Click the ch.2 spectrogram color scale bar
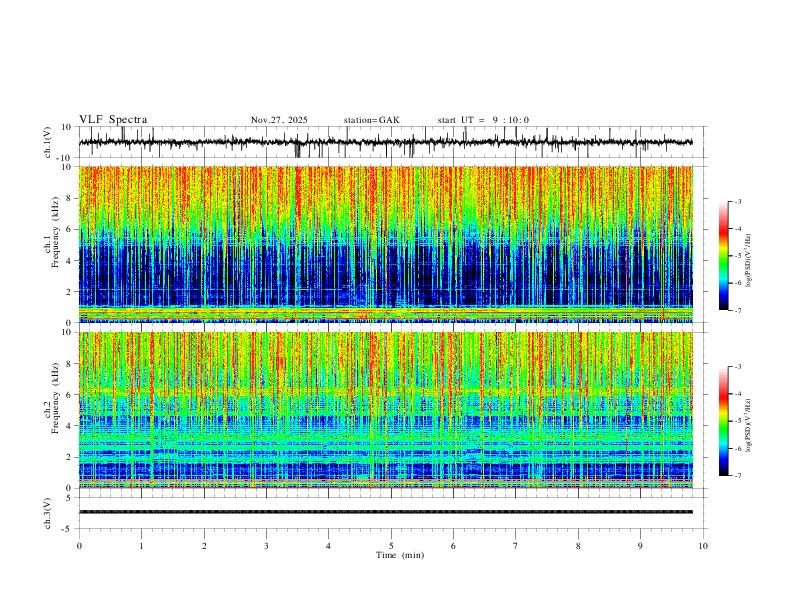792x612 pixels. pyautogui.click(x=724, y=421)
